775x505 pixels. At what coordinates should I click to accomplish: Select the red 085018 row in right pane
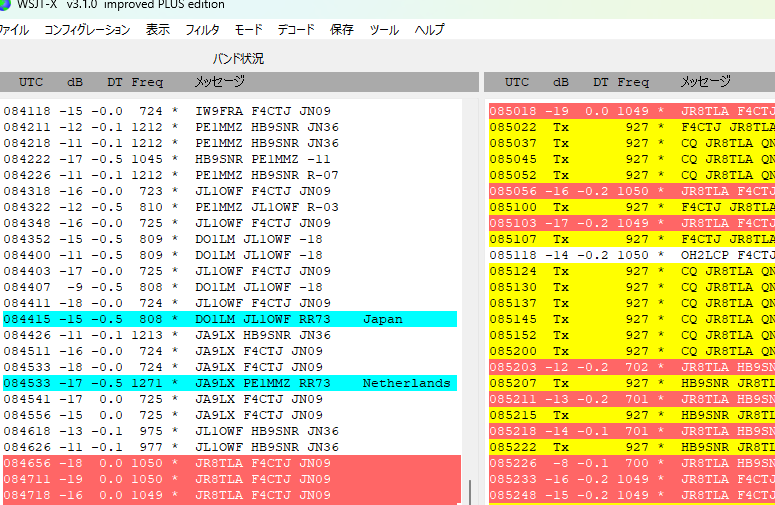tap(632, 111)
